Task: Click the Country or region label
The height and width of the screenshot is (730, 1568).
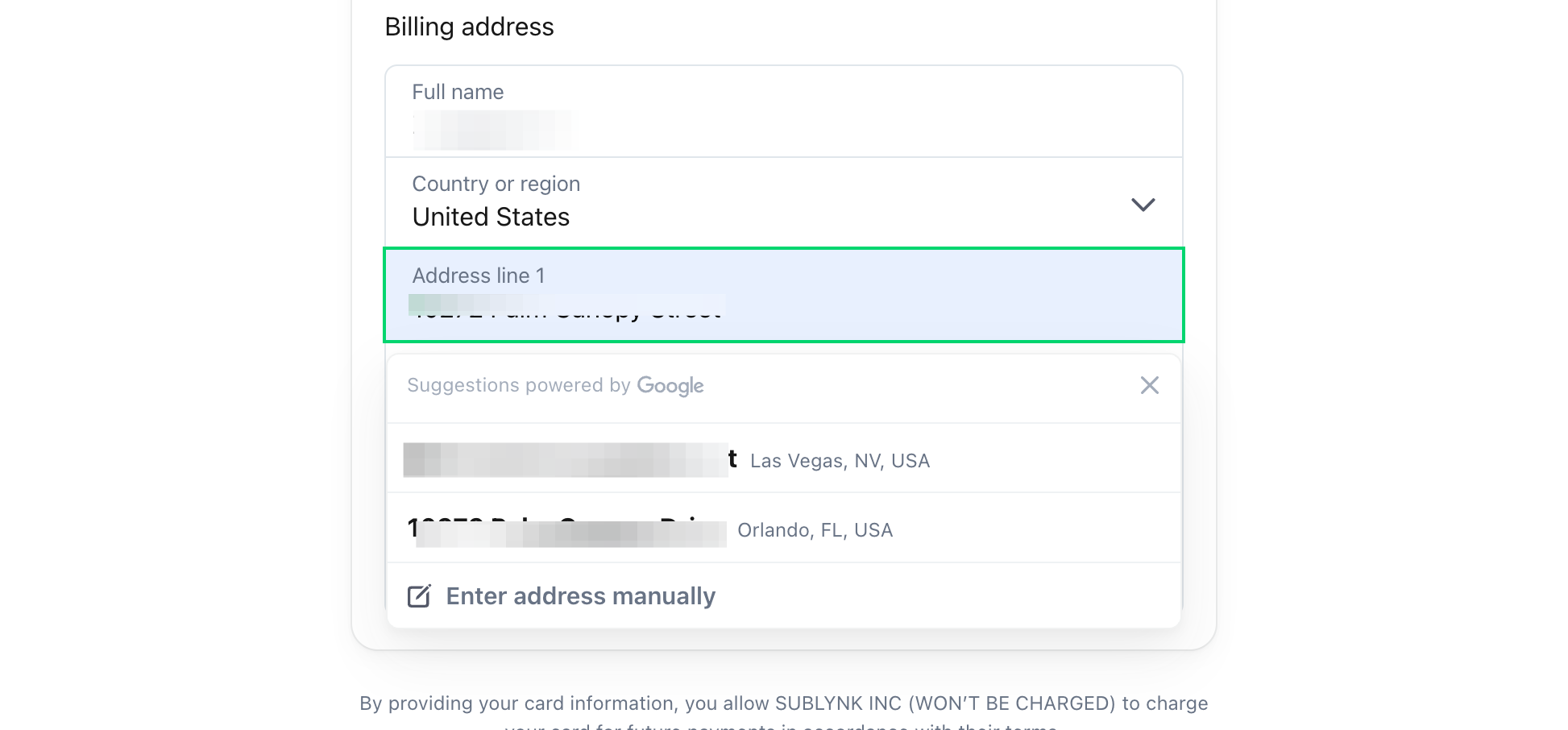Action: (496, 184)
